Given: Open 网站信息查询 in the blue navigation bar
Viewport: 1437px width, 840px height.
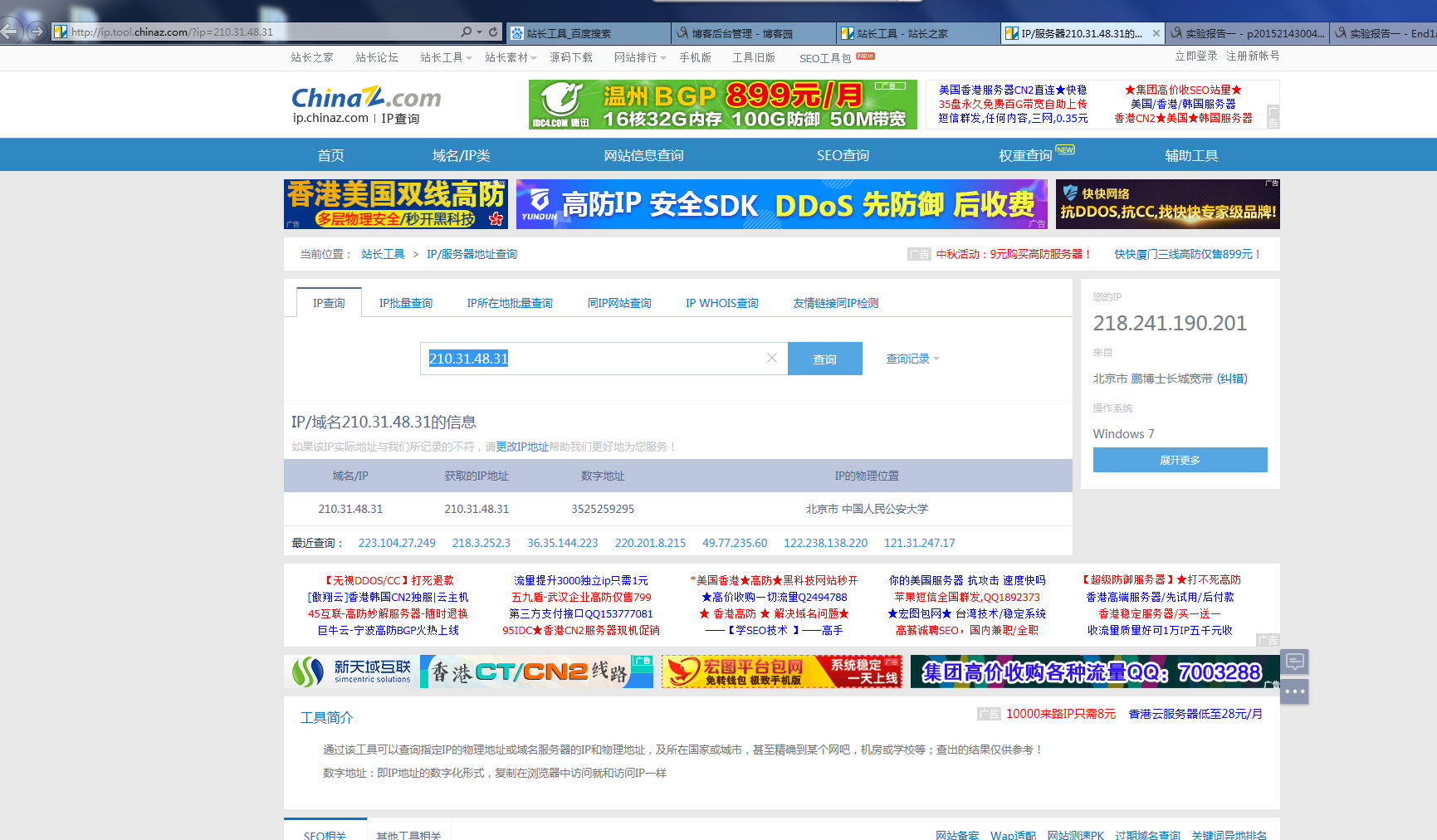Looking at the screenshot, I should click(643, 155).
